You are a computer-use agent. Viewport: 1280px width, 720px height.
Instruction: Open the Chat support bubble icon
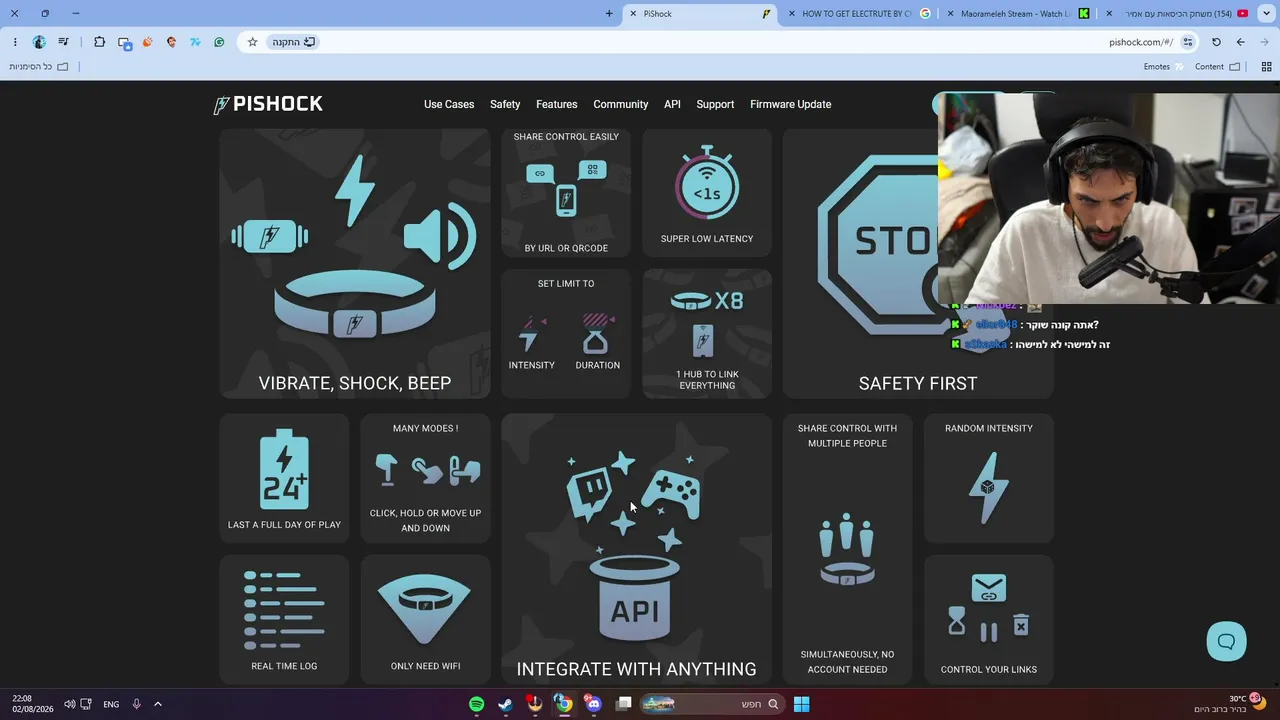[x=1226, y=642]
